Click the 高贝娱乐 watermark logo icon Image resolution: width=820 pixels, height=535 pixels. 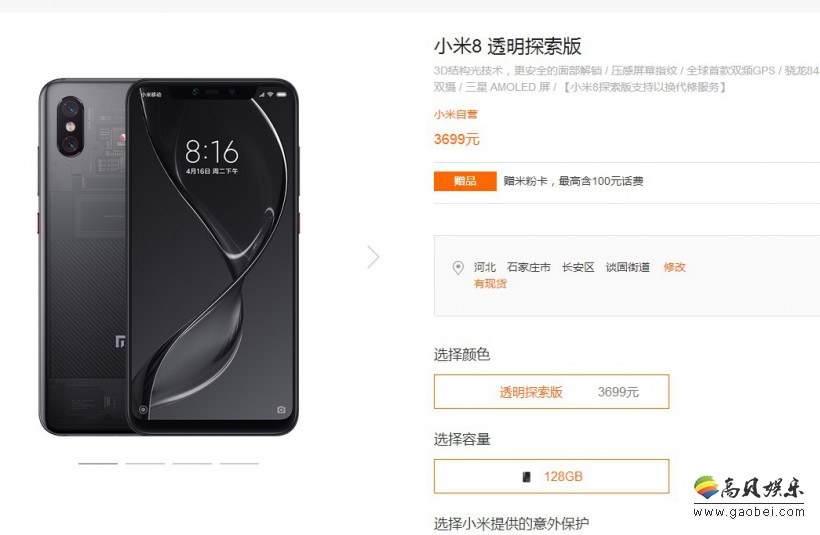pyautogui.click(x=706, y=488)
